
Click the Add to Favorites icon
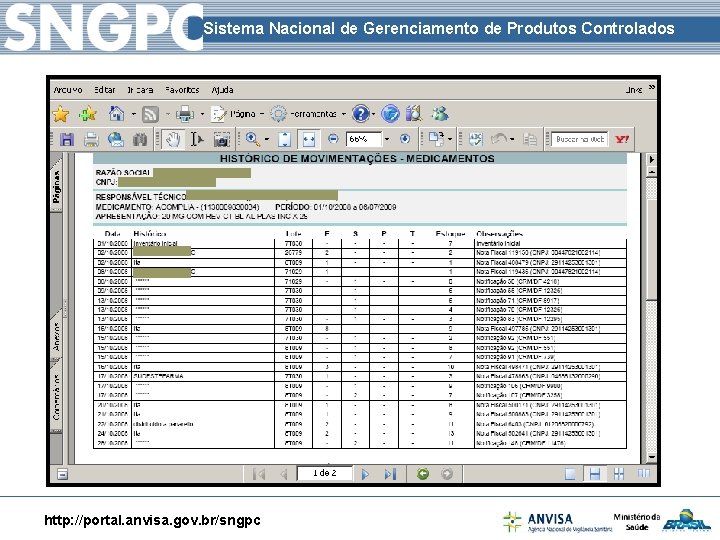click(88, 113)
